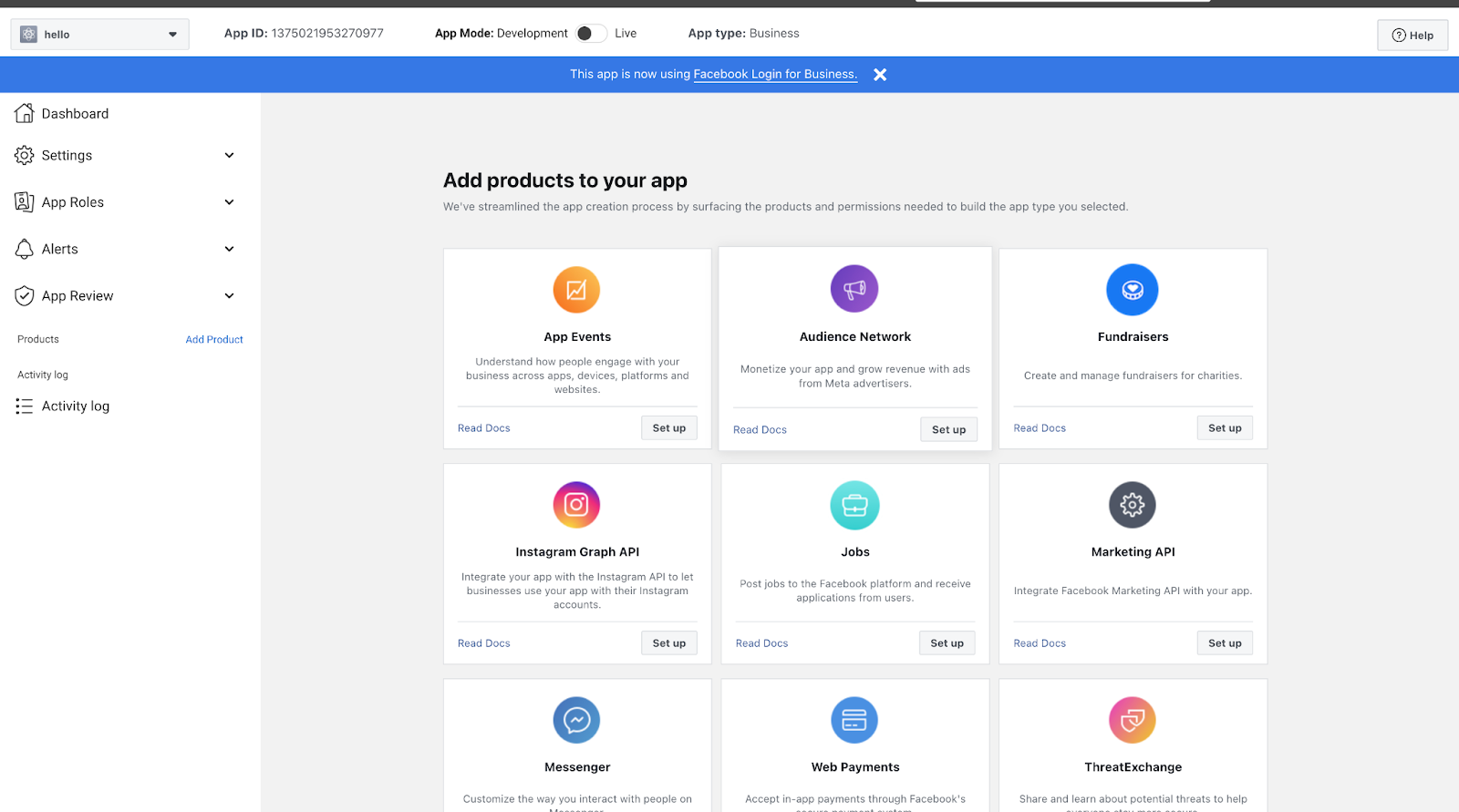Set up Fundraisers
Screen dimensions: 1459x812
pos(1225,428)
